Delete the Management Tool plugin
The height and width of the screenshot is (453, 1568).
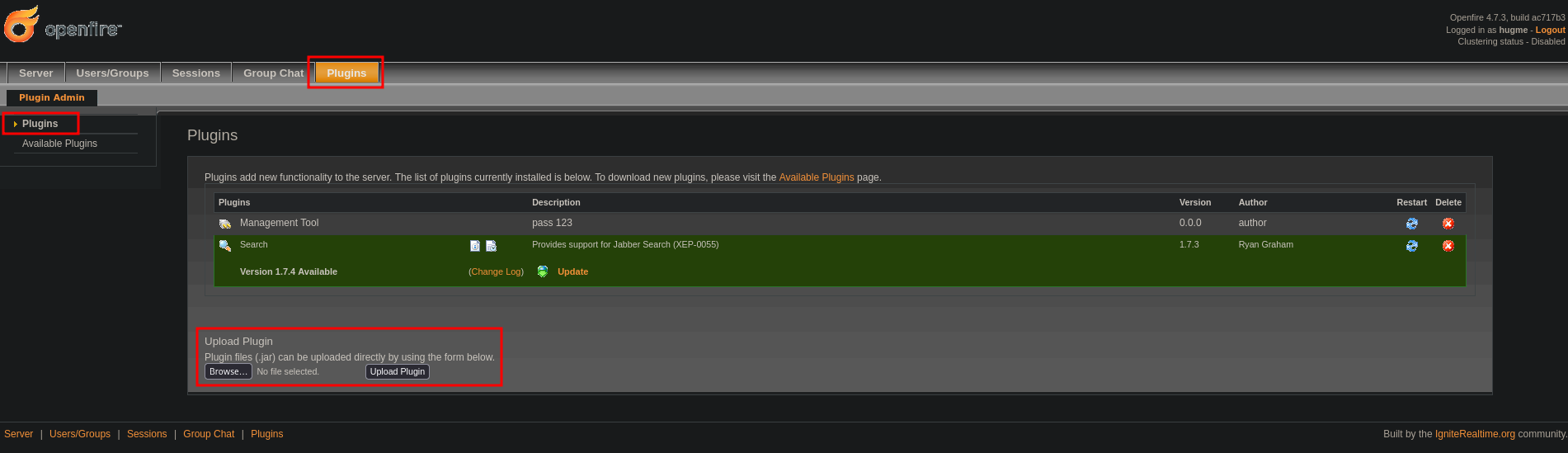(1448, 224)
